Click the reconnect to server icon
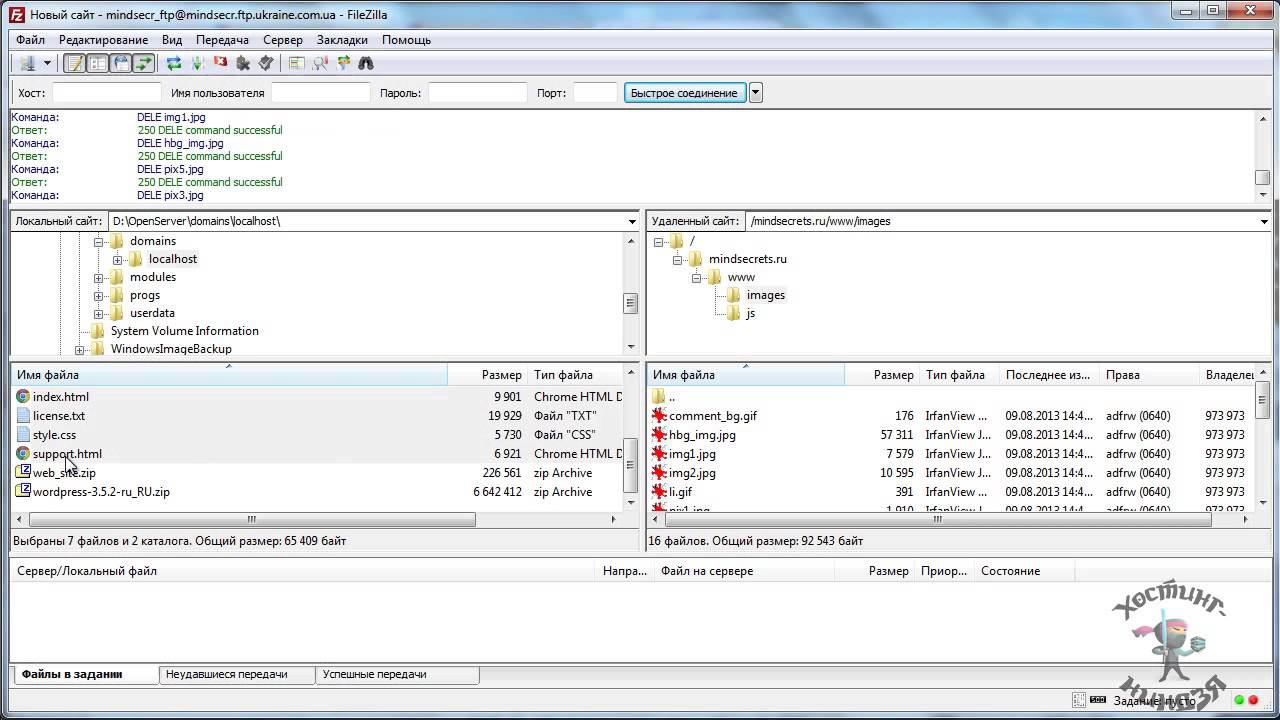The image size is (1280, 720). (x=266, y=63)
